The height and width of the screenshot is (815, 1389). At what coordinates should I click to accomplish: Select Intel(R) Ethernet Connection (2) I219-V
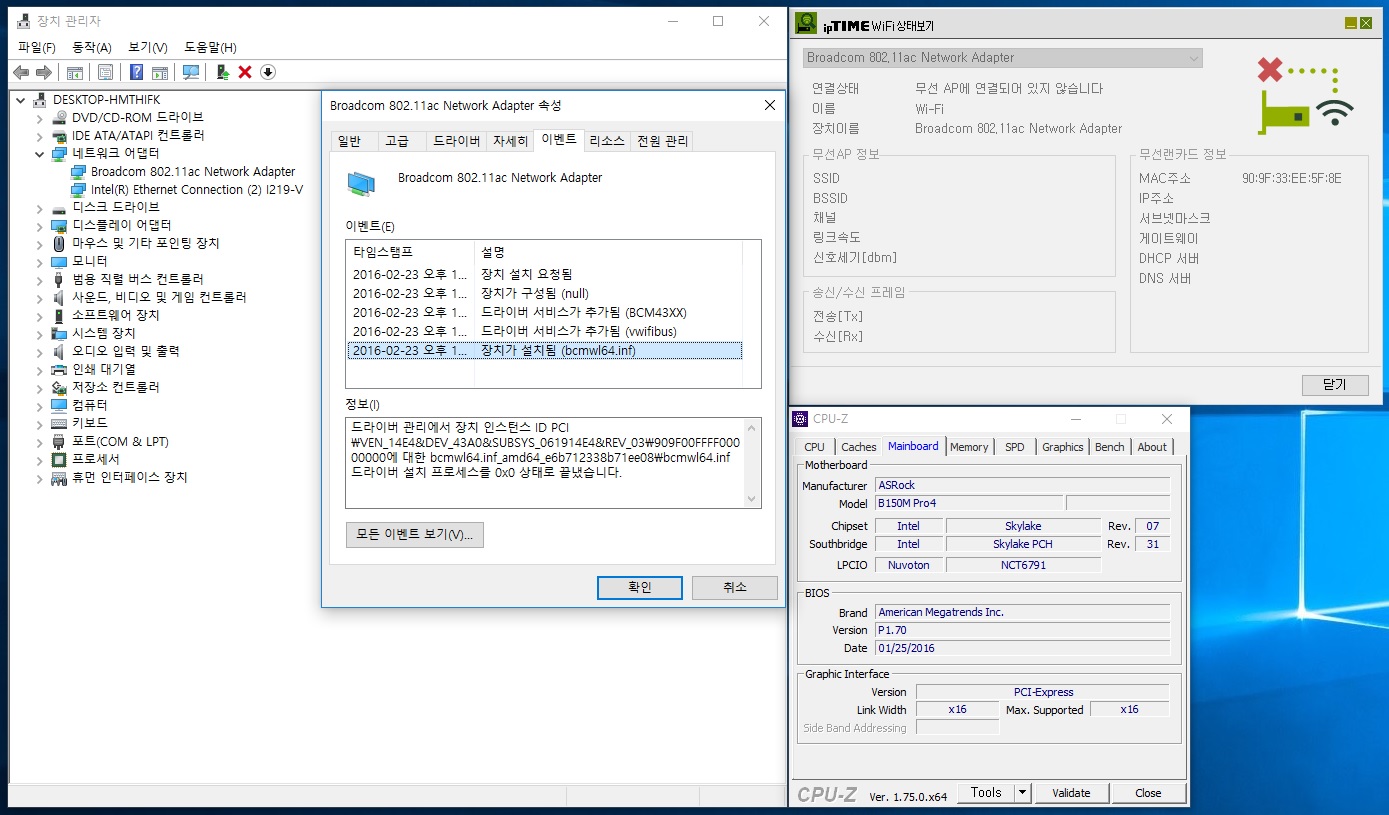coord(197,190)
